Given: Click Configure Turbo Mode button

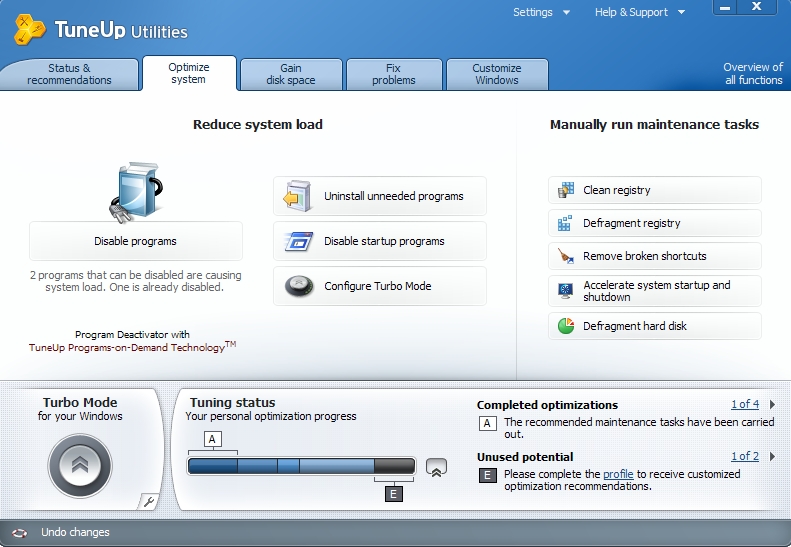Looking at the screenshot, I should [380, 286].
